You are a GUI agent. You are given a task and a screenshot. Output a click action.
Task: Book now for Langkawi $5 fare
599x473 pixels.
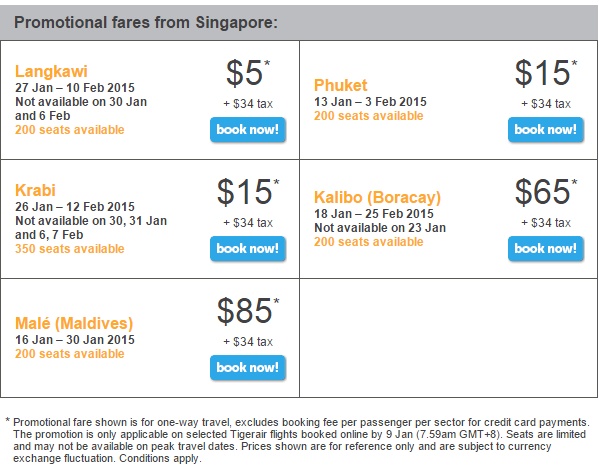[x=248, y=130]
